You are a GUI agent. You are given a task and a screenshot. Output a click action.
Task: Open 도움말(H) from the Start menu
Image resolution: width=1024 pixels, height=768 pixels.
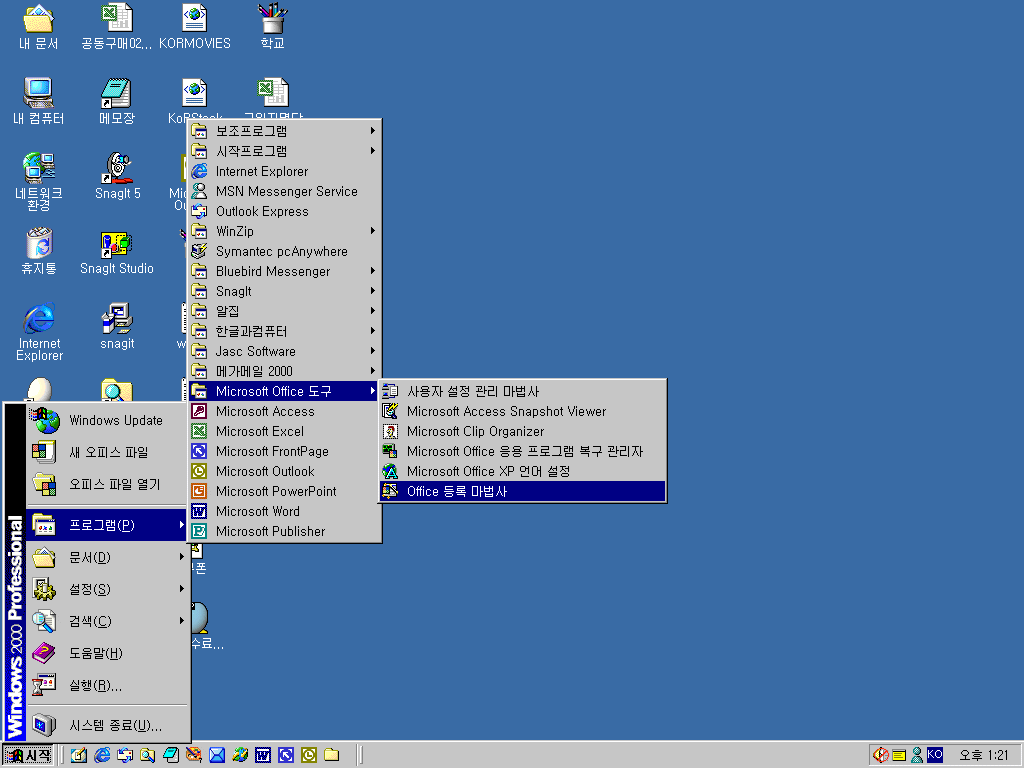click(x=107, y=653)
